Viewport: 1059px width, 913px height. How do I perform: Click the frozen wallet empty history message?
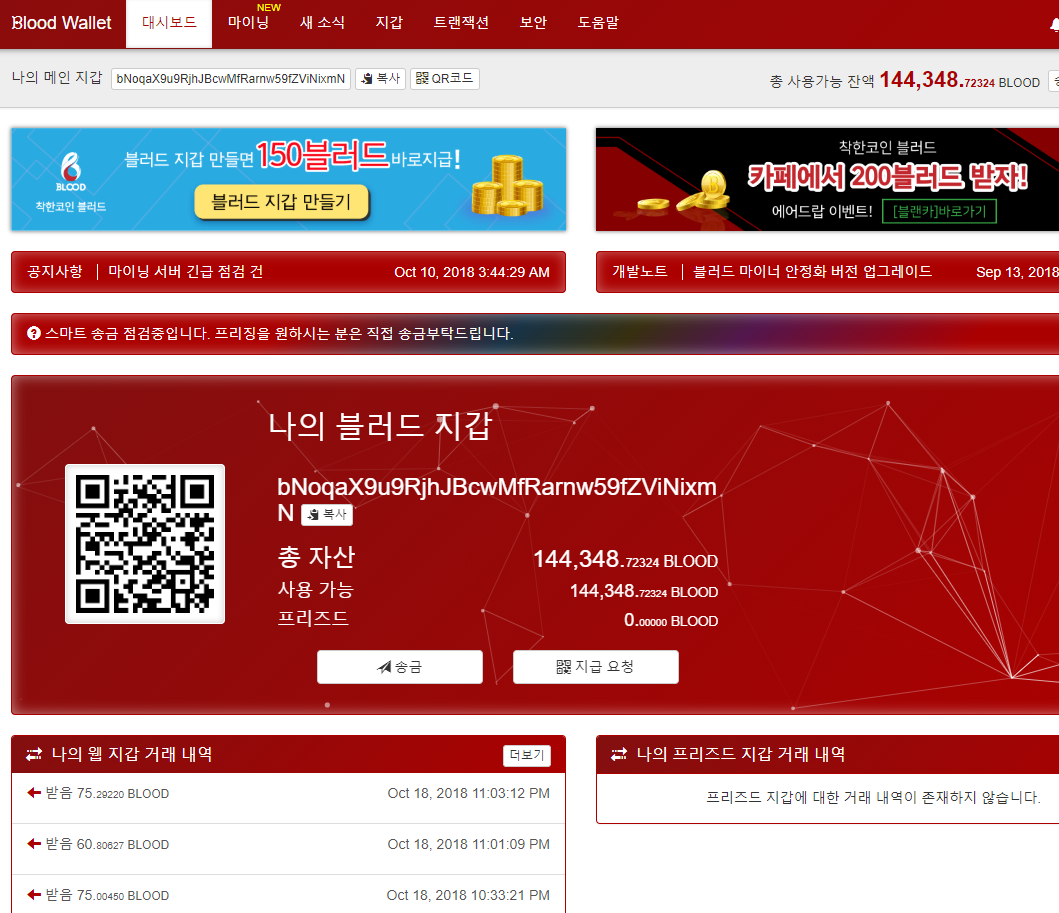[x=873, y=798]
